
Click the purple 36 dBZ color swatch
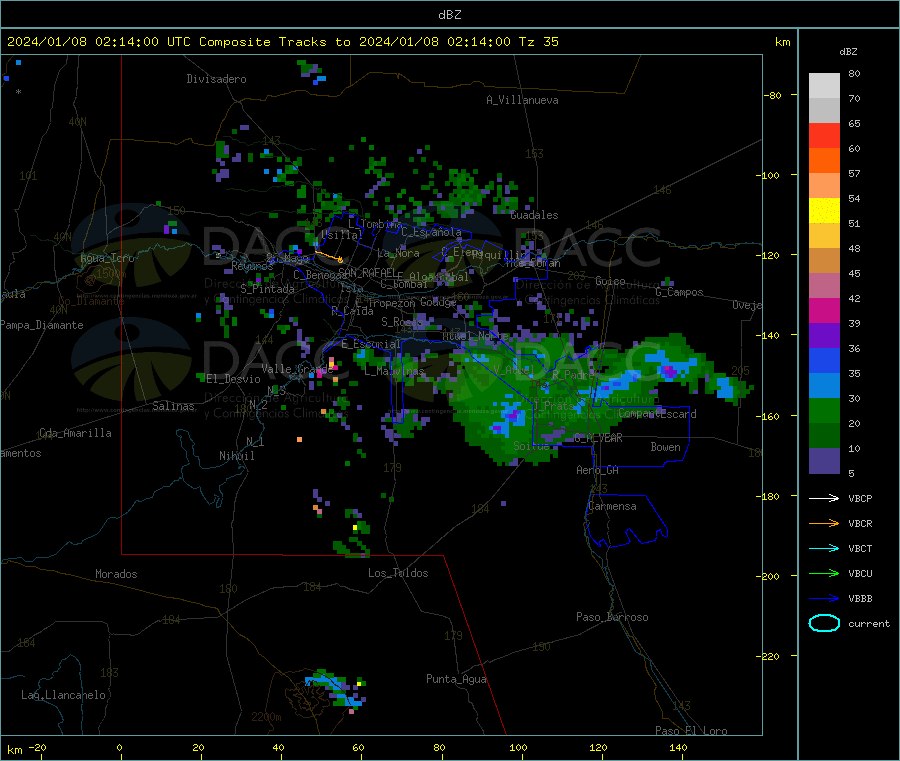pos(824,336)
